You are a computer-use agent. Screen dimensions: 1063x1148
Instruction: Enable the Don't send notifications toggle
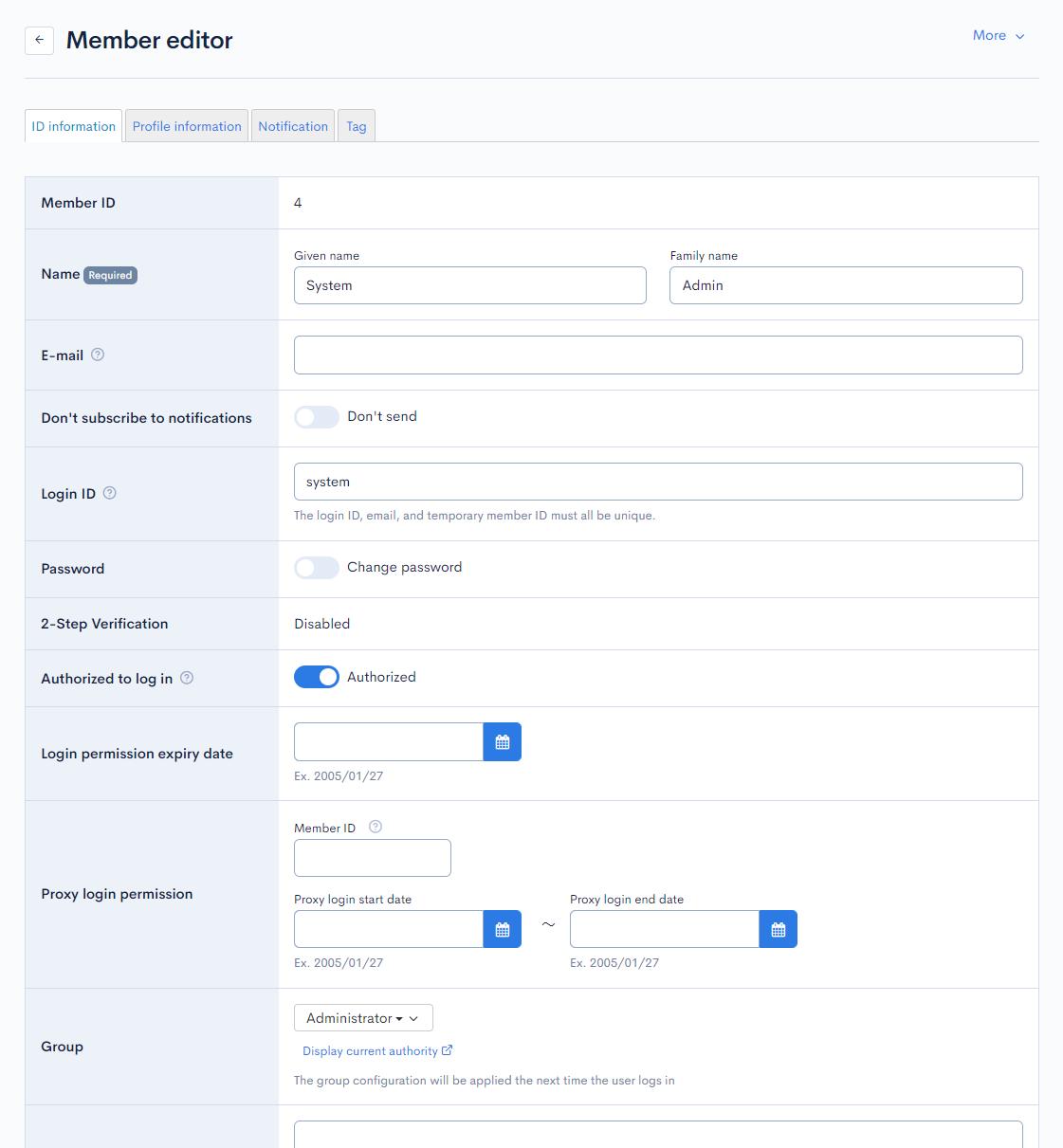tap(316, 416)
